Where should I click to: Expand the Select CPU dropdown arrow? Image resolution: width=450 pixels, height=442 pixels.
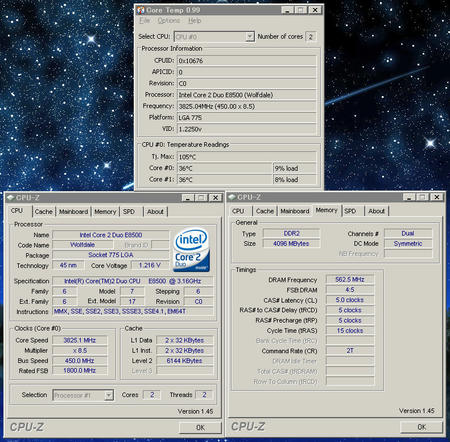click(250, 37)
